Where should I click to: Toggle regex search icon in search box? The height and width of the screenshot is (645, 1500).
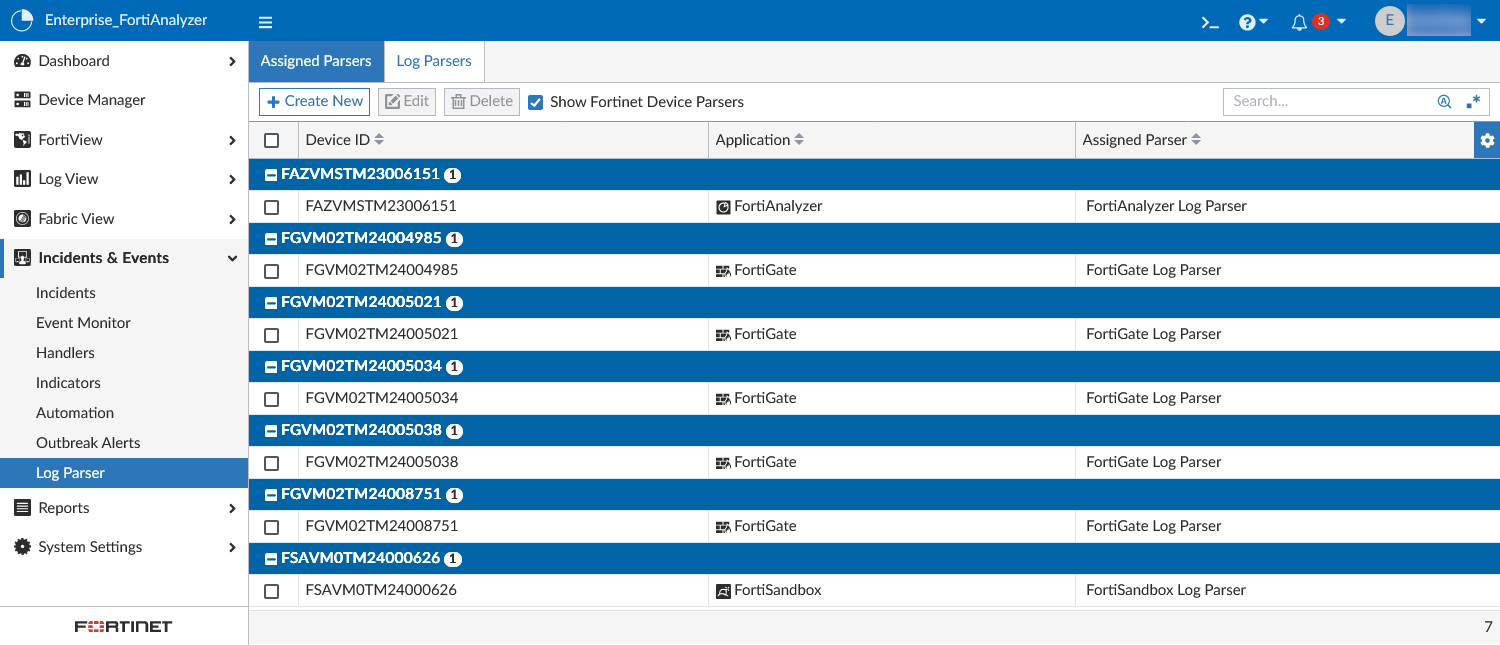(1473, 101)
